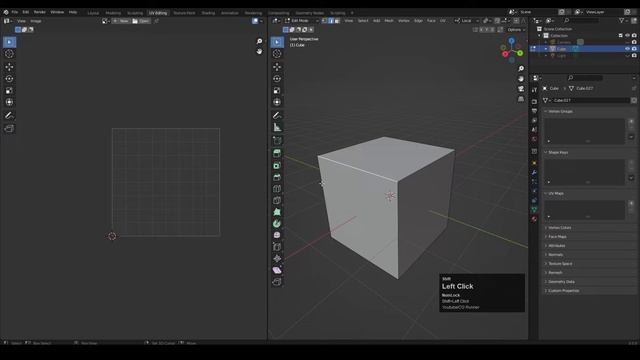The width and height of the screenshot is (640, 360).
Task: Select the Move tool in the UV editor toolbar
Action: click(x=9, y=67)
